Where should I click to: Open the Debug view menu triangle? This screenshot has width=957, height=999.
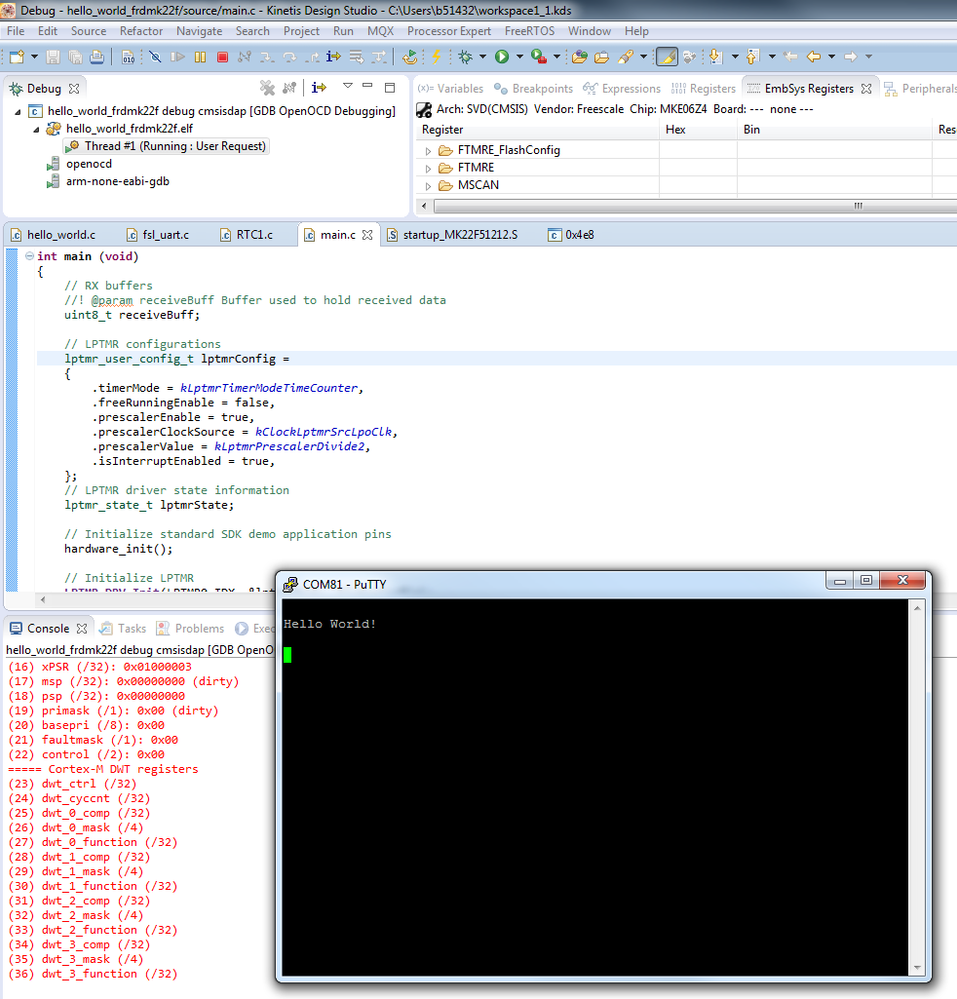347,86
